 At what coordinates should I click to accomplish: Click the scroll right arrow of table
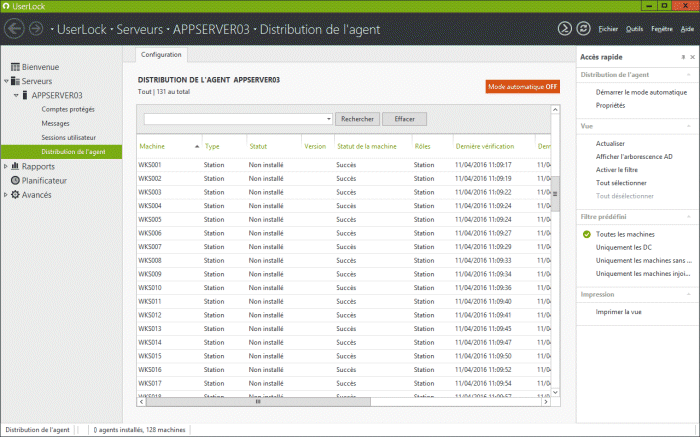546,402
